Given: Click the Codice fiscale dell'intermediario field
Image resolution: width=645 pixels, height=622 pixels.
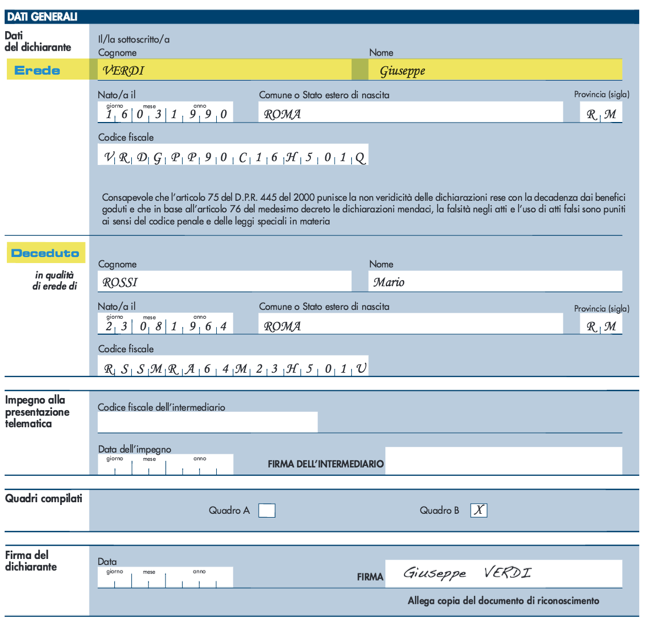Looking at the screenshot, I should click(x=207, y=421).
